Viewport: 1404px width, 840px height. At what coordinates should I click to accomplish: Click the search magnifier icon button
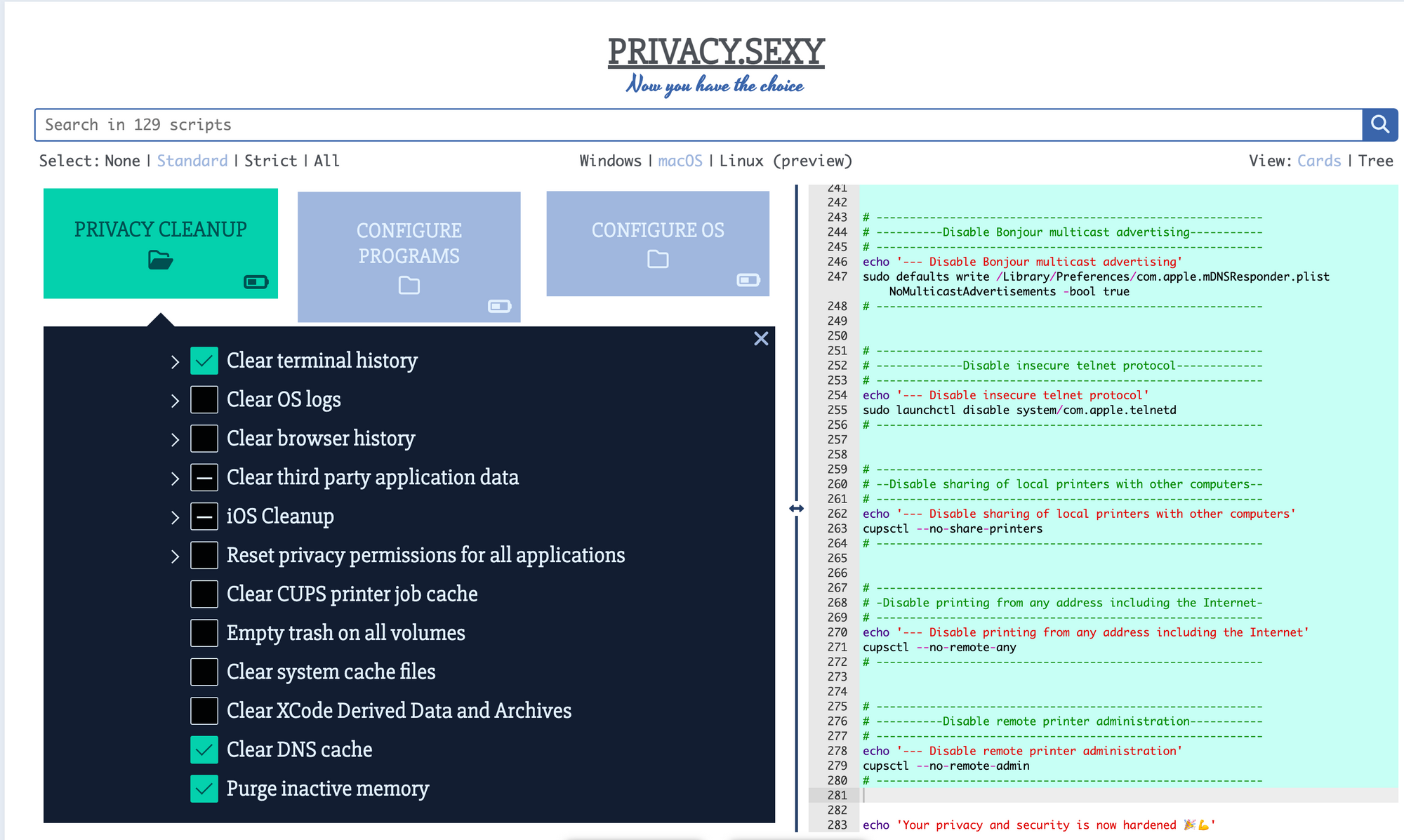click(1379, 125)
